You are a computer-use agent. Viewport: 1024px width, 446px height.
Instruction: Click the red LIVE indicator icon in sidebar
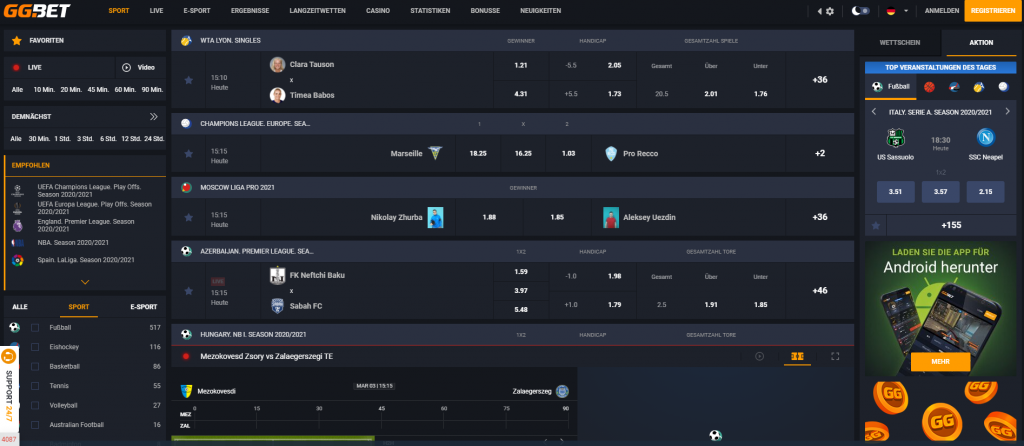pyautogui.click(x=16, y=67)
